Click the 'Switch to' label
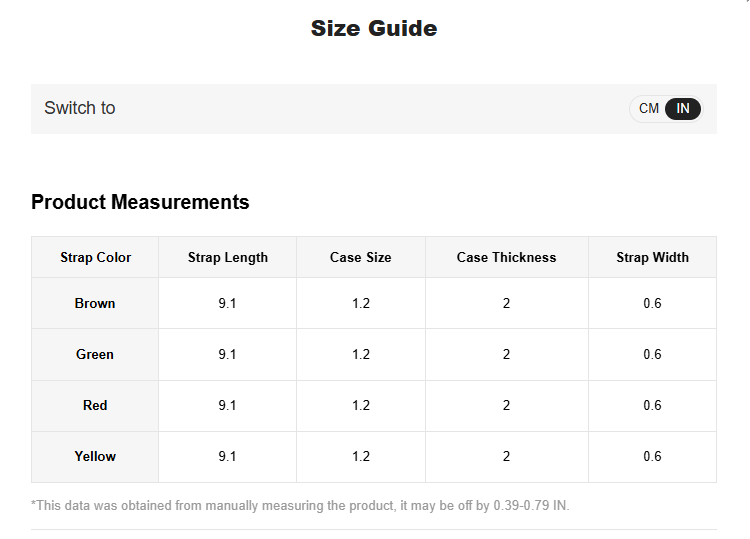The height and width of the screenshot is (539, 750). click(80, 108)
